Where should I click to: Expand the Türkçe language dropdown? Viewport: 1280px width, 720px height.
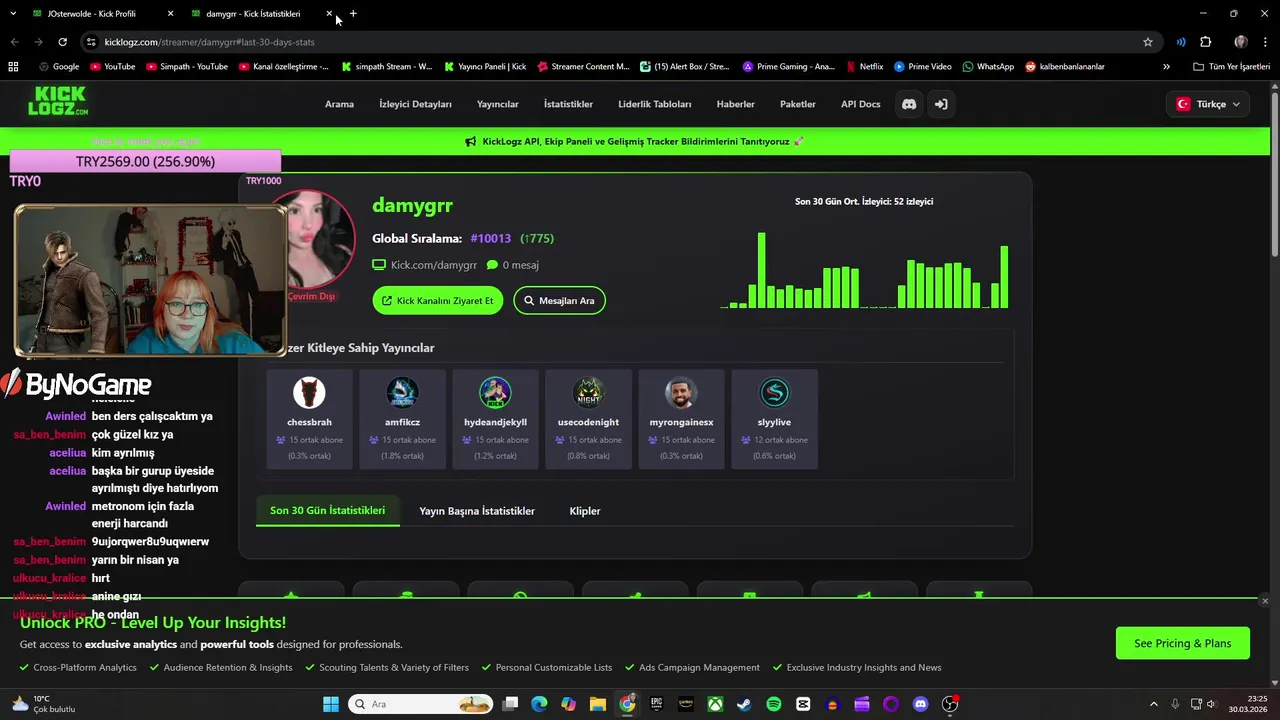click(1209, 104)
